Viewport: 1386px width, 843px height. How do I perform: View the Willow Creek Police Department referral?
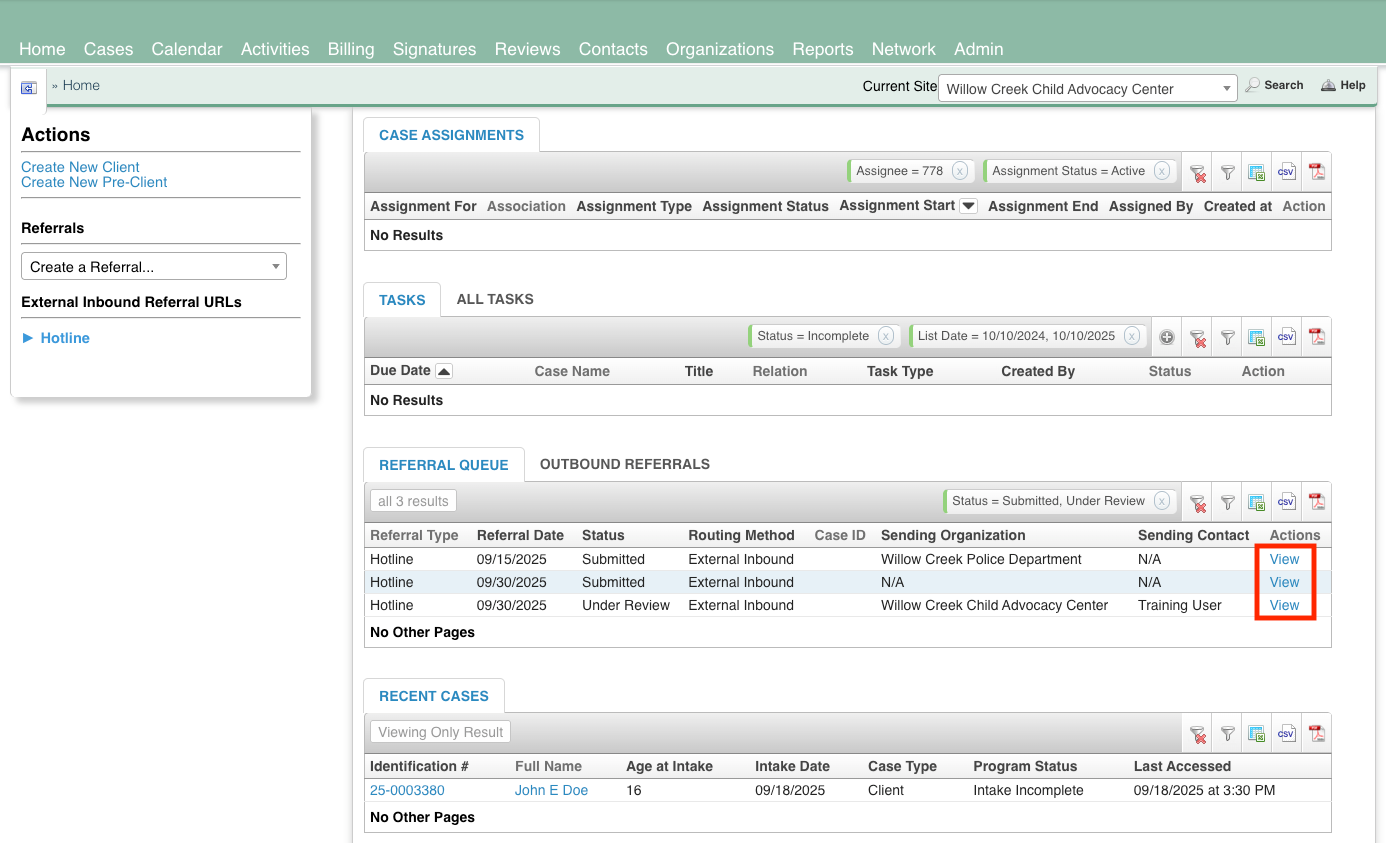pyautogui.click(x=1284, y=559)
